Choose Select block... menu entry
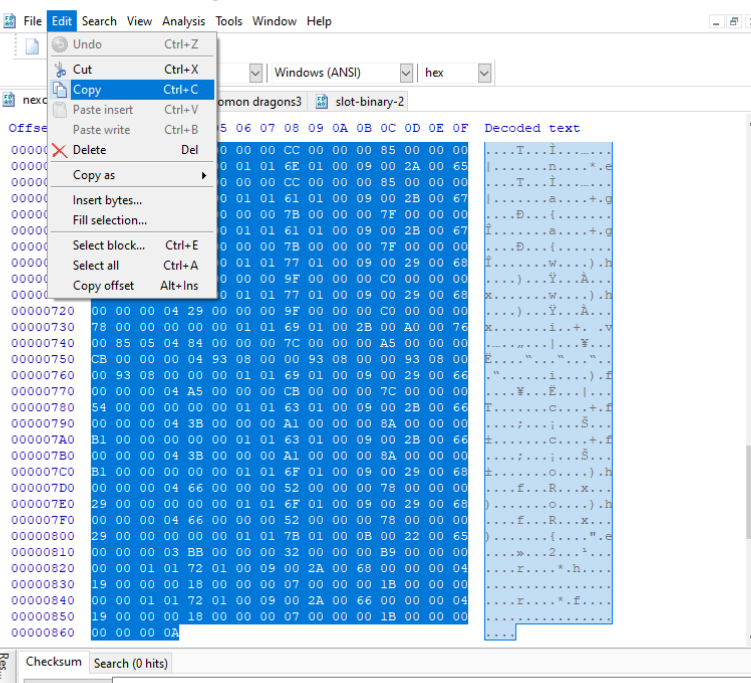 (133, 245)
